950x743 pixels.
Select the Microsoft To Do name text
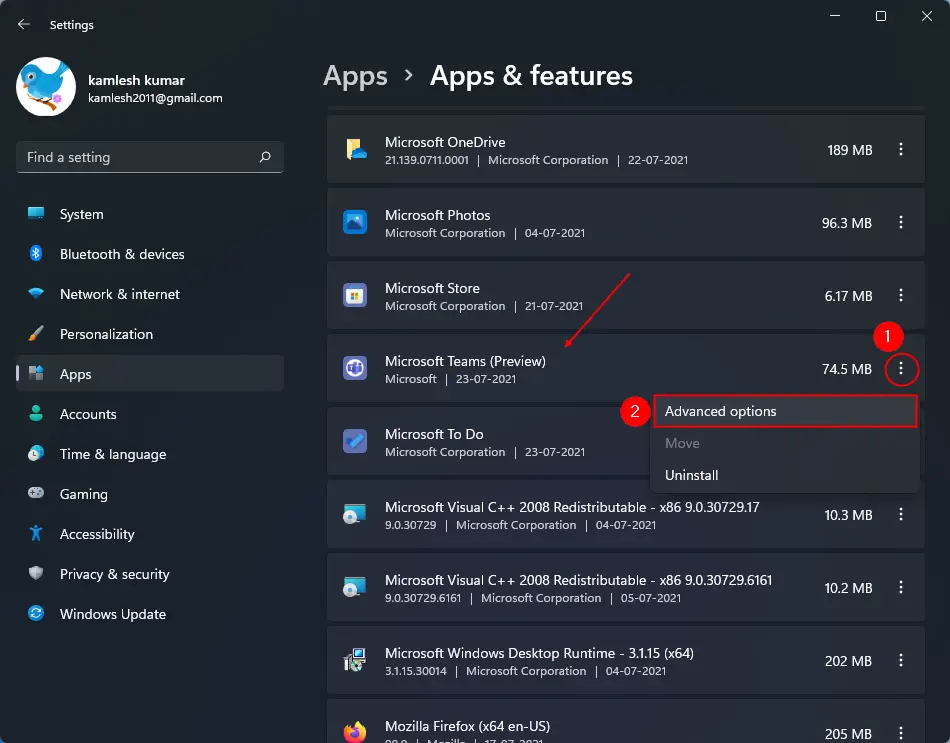(434, 435)
